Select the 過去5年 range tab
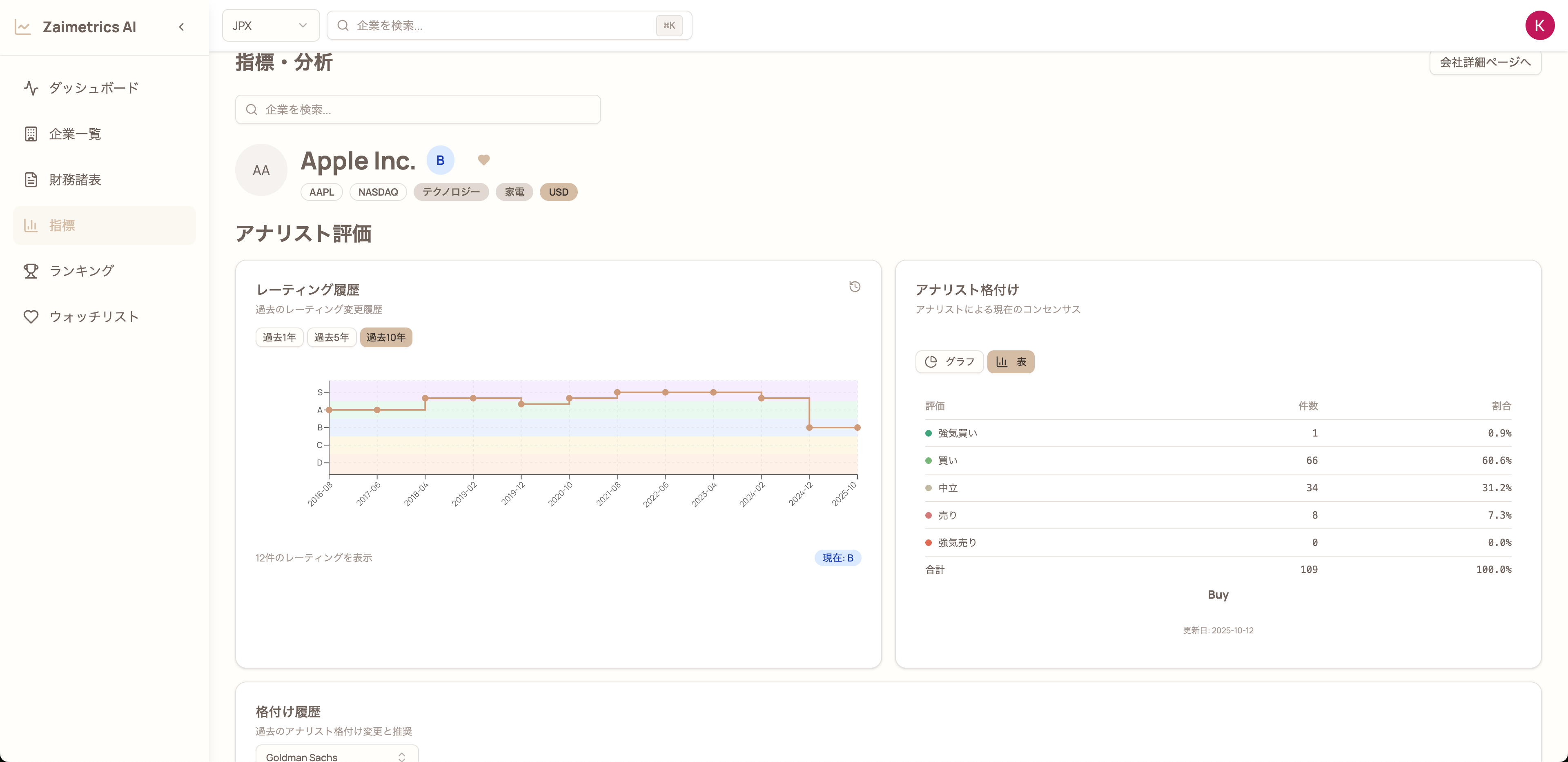The height and width of the screenshot is (762, 1568). 331,337
